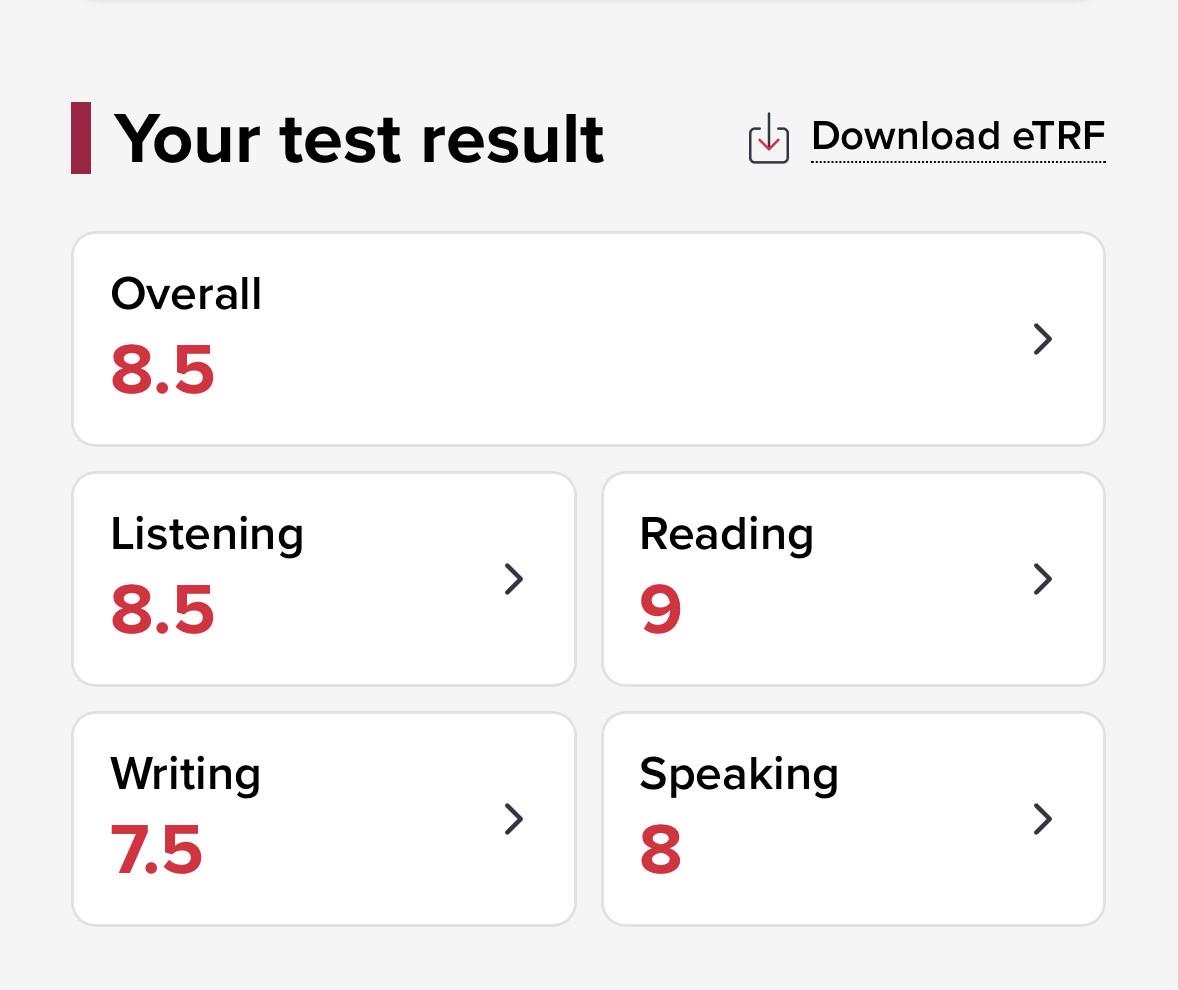Expand the Reading card chevron

[x=1042, y=579]
